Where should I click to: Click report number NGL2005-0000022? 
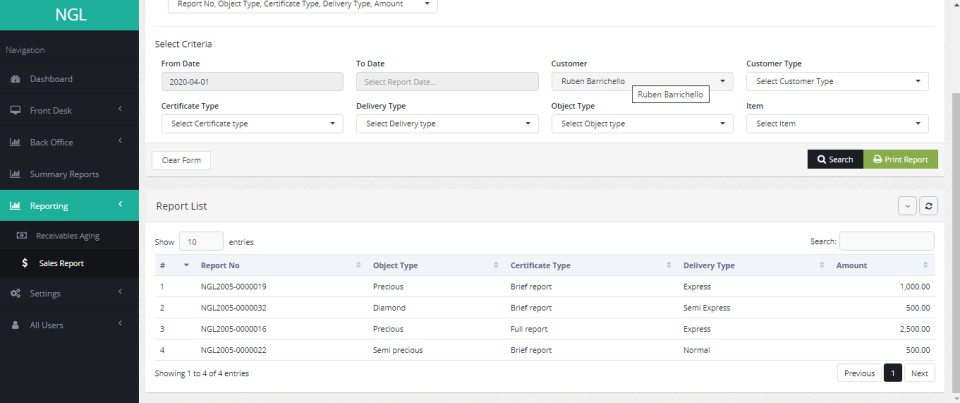coord(233,350)
